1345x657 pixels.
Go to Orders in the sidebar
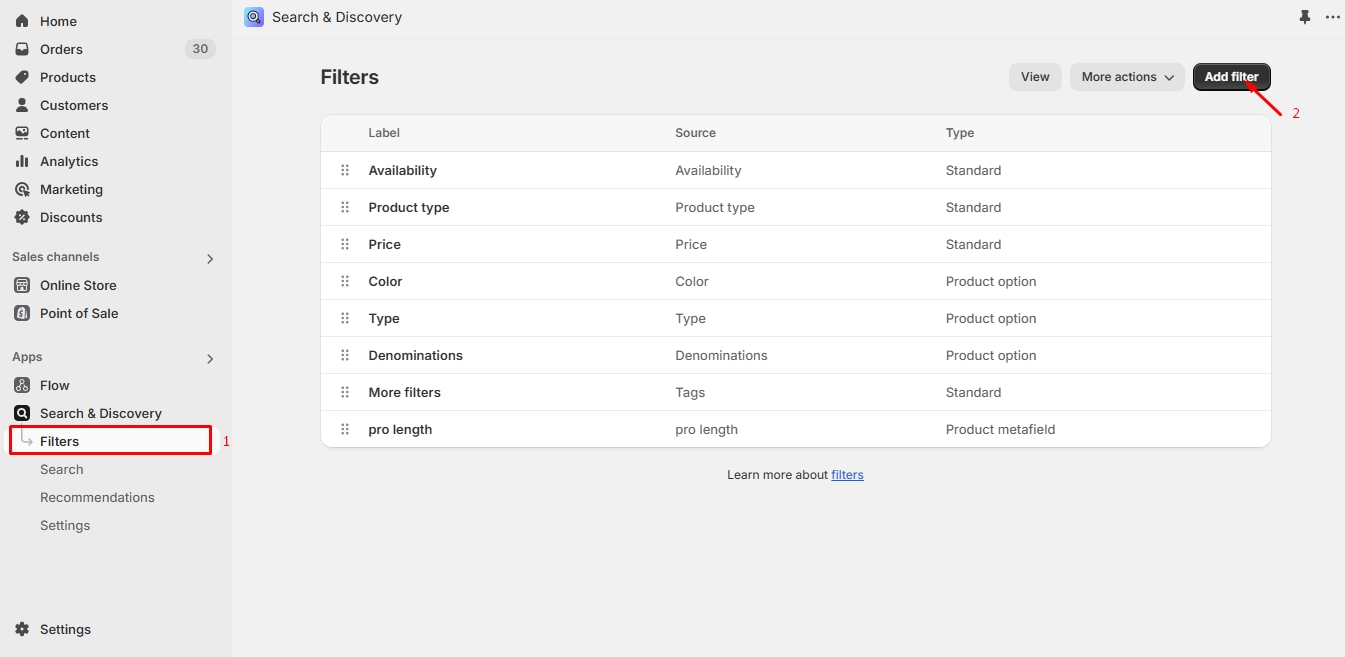(61, 49)
